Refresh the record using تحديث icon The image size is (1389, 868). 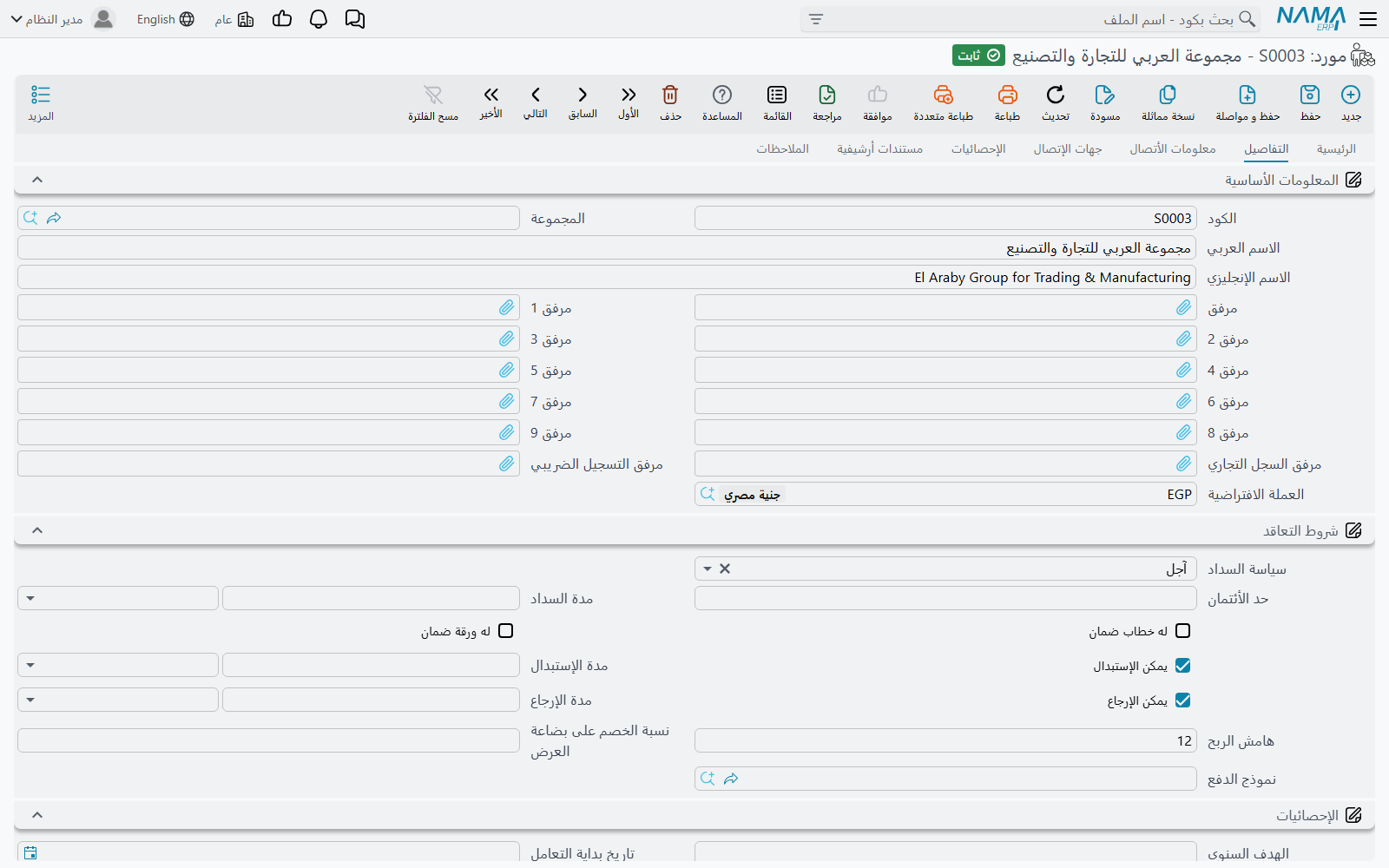point(1056,95)
